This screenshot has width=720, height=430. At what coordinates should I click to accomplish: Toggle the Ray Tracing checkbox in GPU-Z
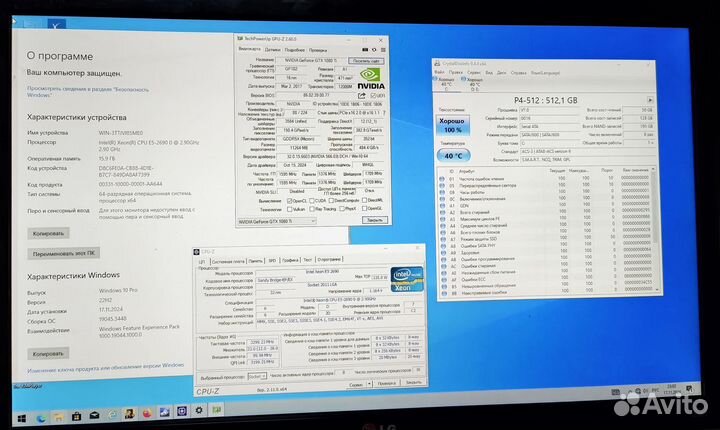click(x=312, y=209)
